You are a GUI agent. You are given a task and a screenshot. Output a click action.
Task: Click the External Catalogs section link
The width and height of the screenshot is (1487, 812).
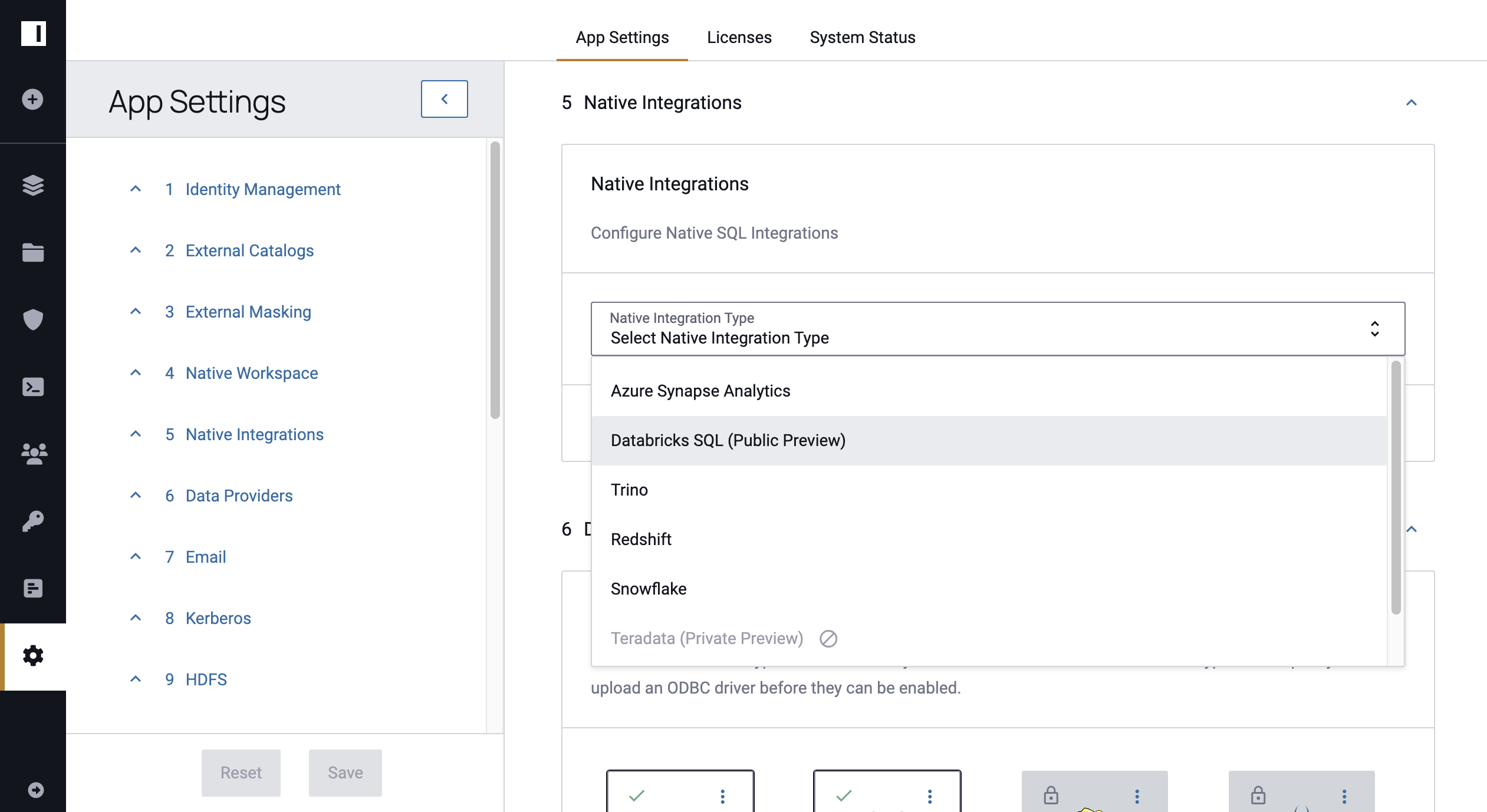(250, 250)
